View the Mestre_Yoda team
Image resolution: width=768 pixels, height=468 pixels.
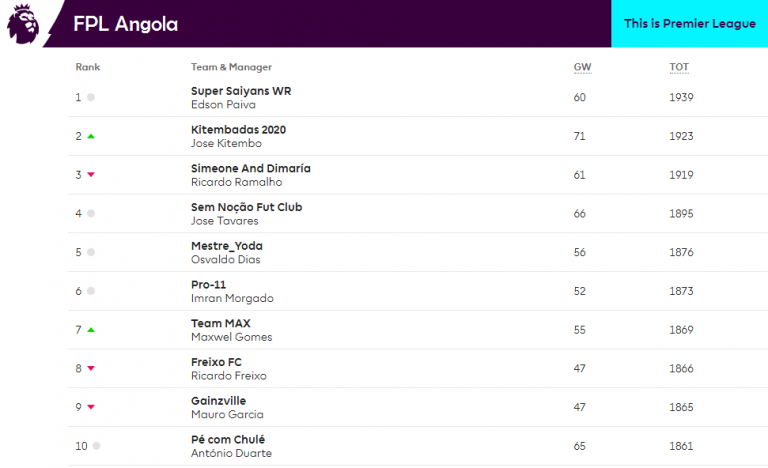(x=226, y=246)
